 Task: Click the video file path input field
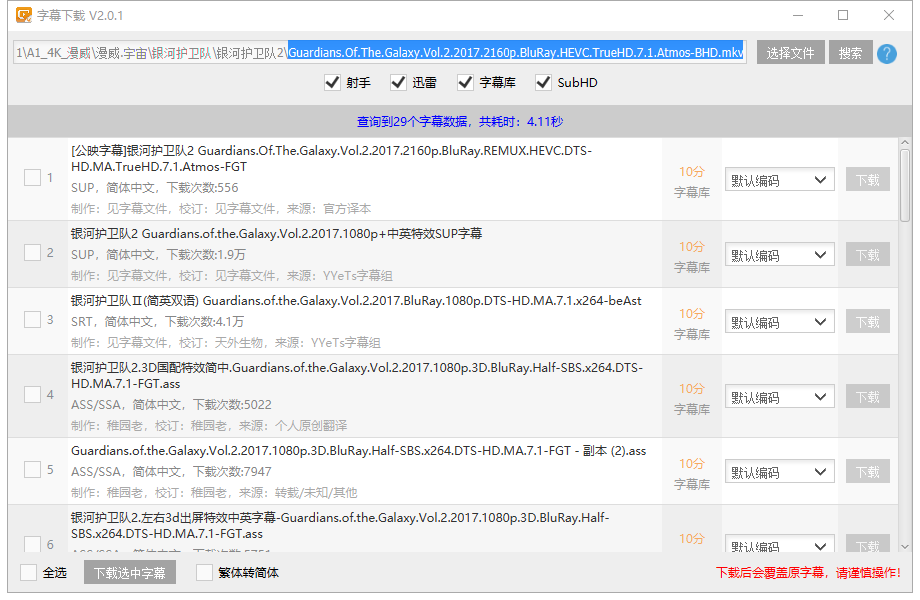(x=380, y=53)
